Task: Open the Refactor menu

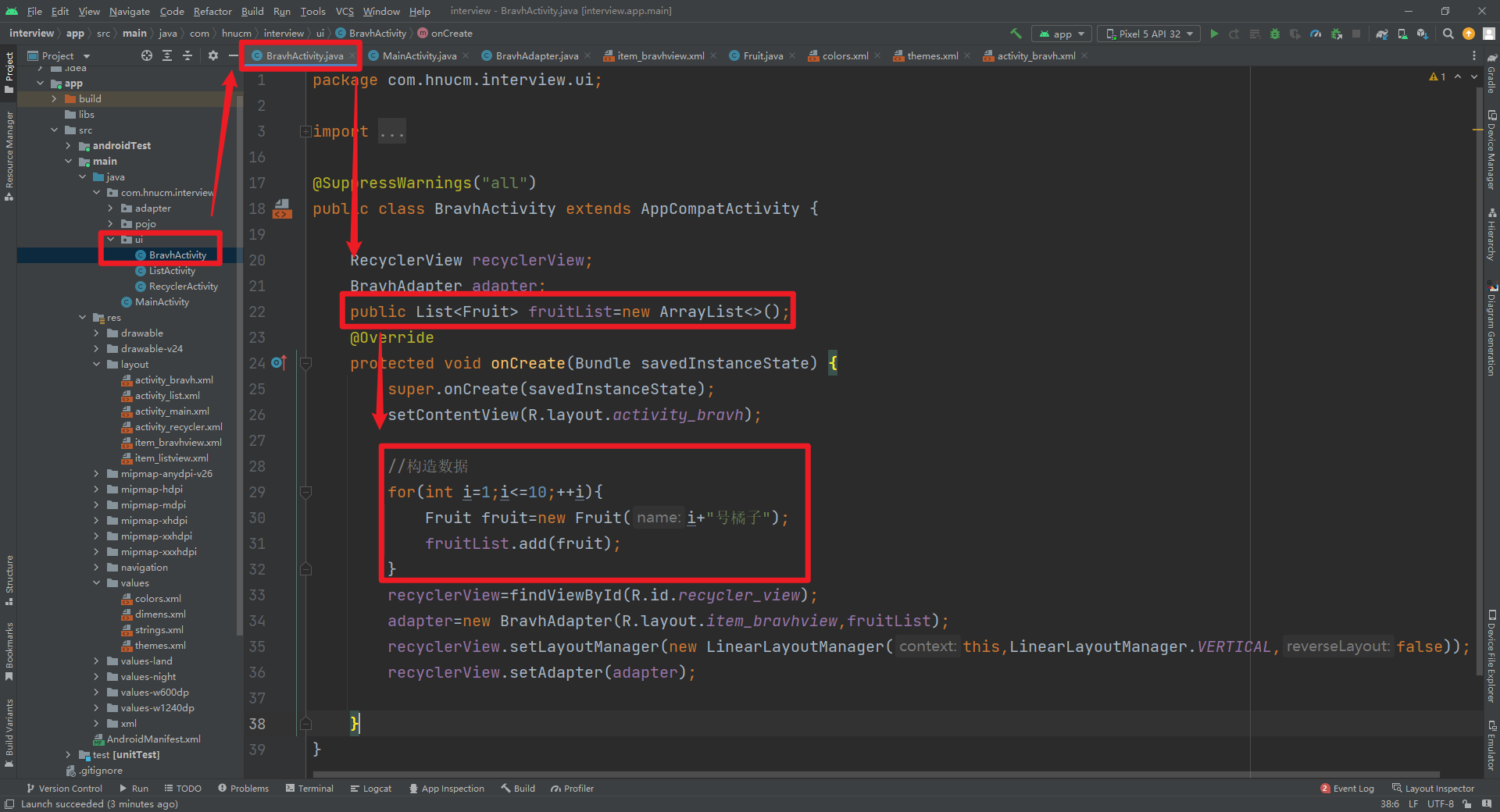Action: click(x=212, y=11)
